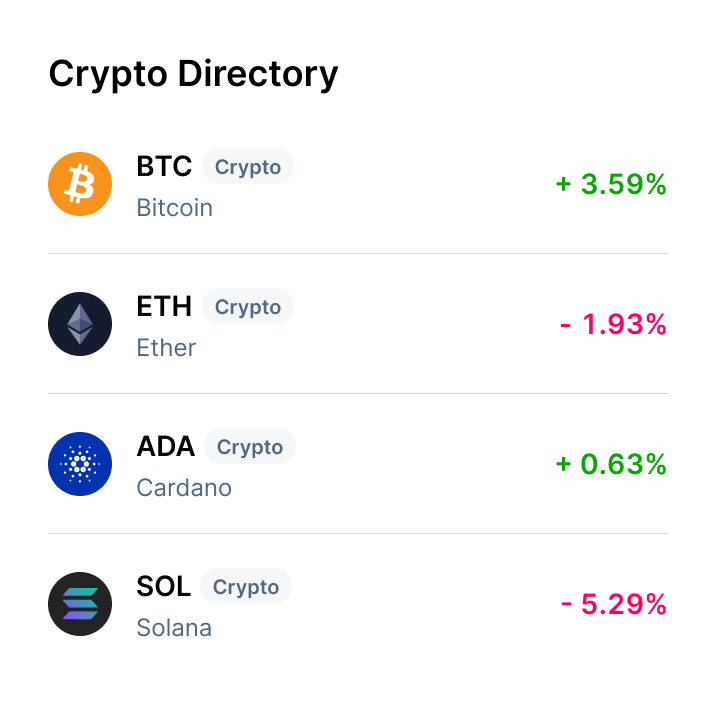This screenshot has width=716, height=722.
Task: Click the Crypto tag beside ADA
Action: point(250,447)
